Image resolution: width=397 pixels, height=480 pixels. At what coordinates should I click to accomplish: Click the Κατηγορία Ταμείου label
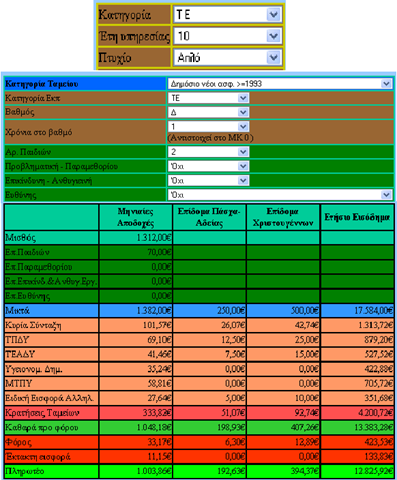[x=42, y=84]
